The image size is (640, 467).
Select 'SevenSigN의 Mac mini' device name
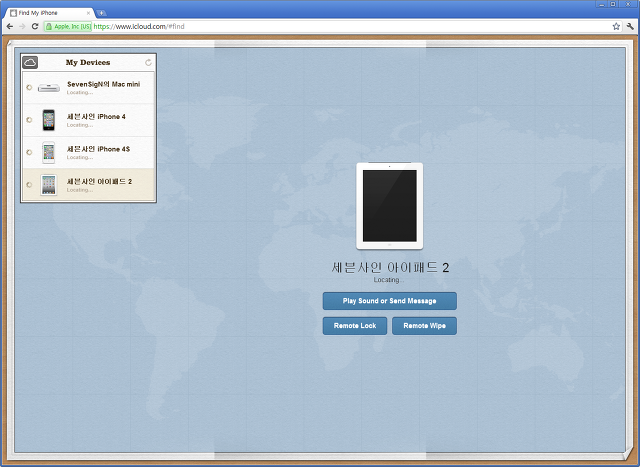[104, 84]
